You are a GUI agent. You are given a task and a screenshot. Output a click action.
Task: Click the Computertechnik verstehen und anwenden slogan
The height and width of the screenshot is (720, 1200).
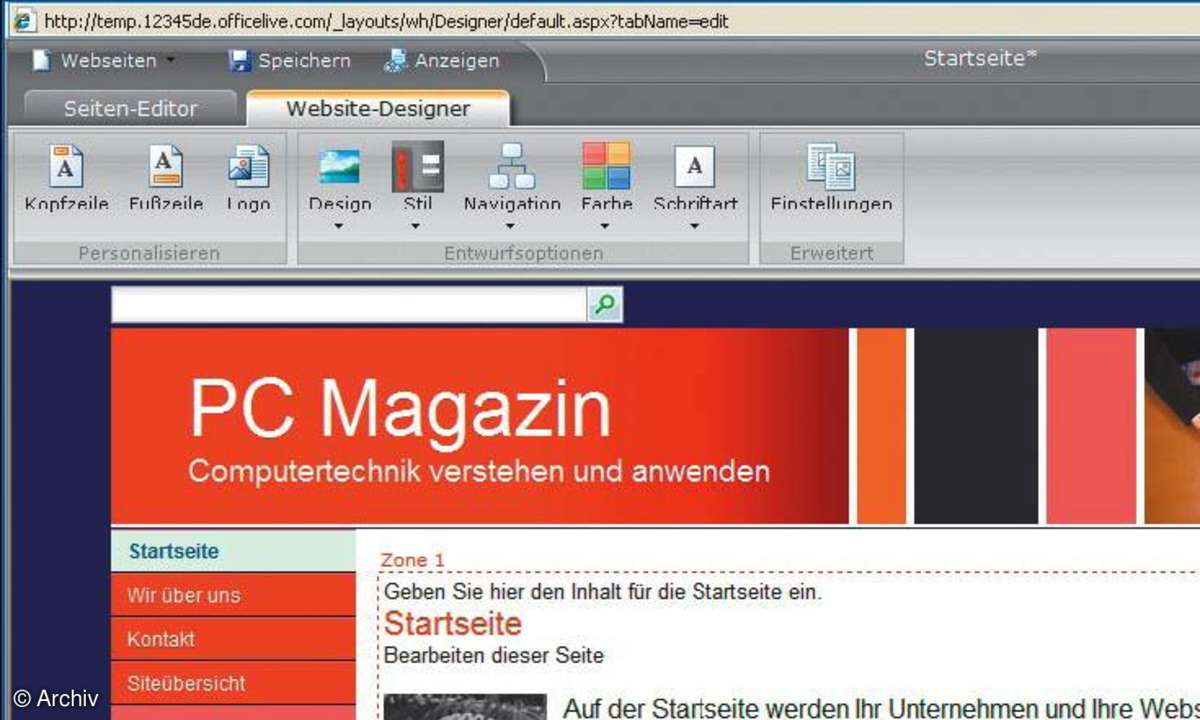pos(479,471)
